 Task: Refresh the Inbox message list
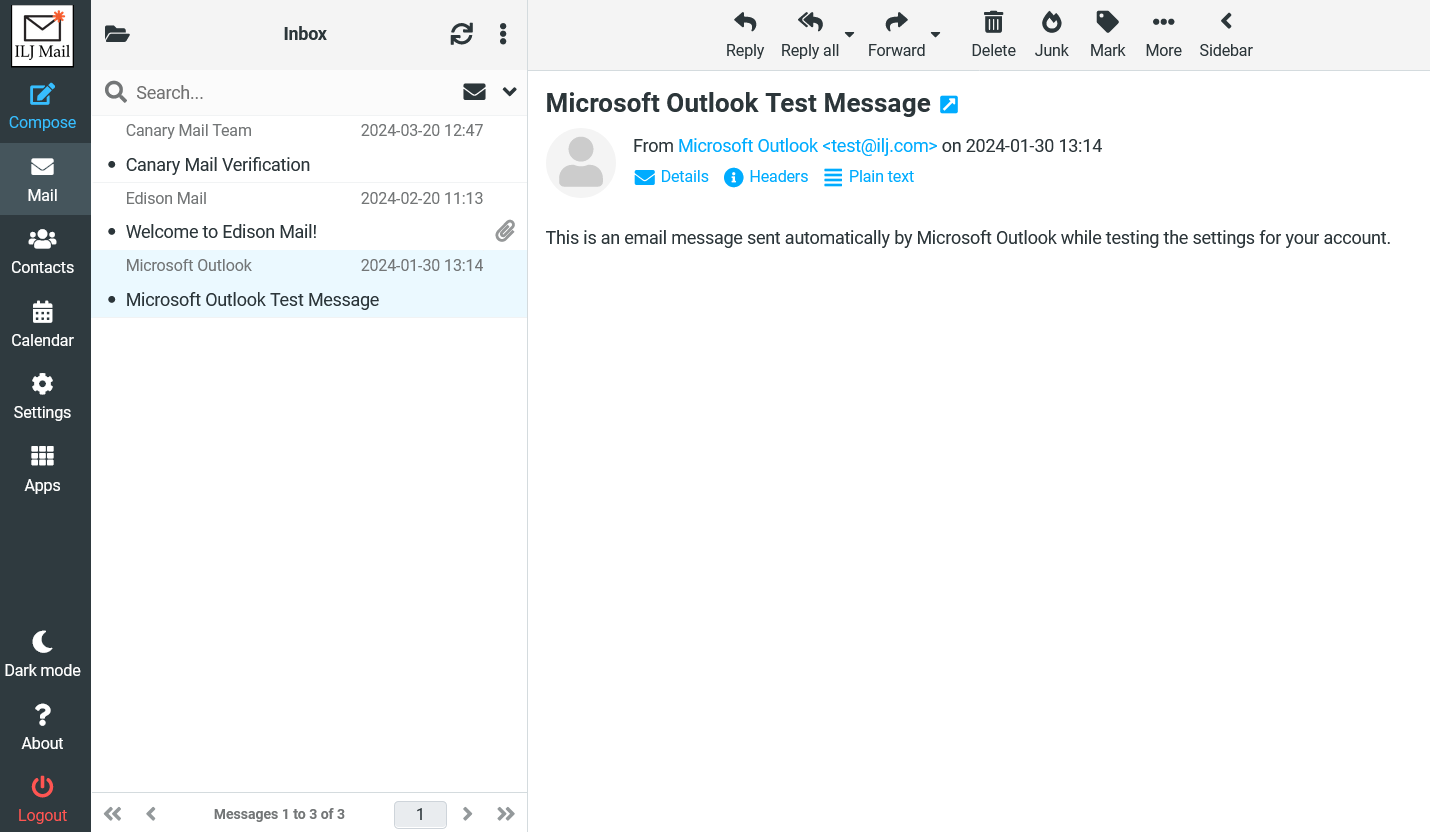(x=461, y=34)
